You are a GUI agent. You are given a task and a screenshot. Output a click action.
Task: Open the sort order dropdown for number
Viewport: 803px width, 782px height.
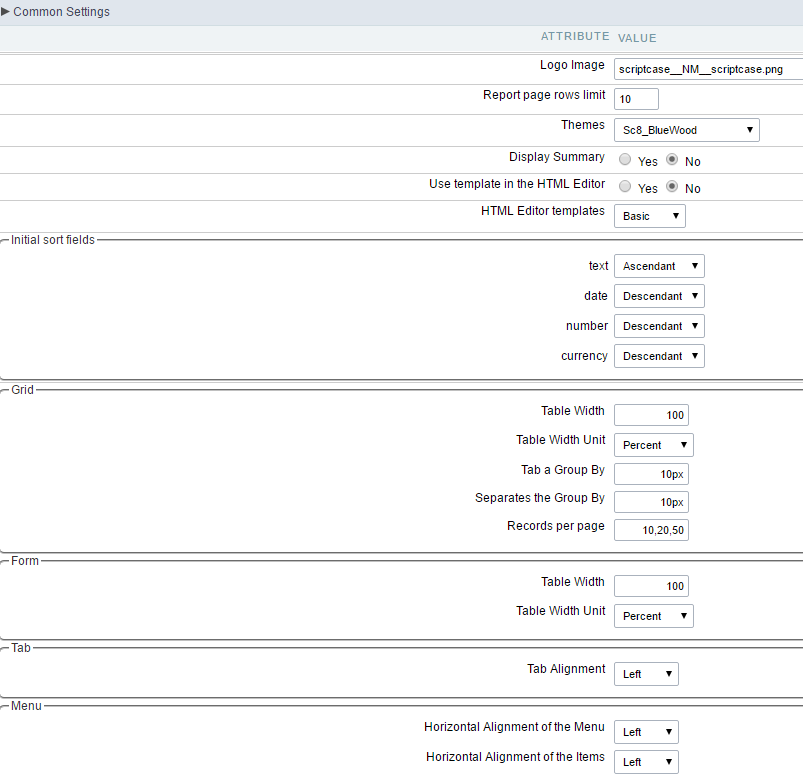tap(658, 326)
